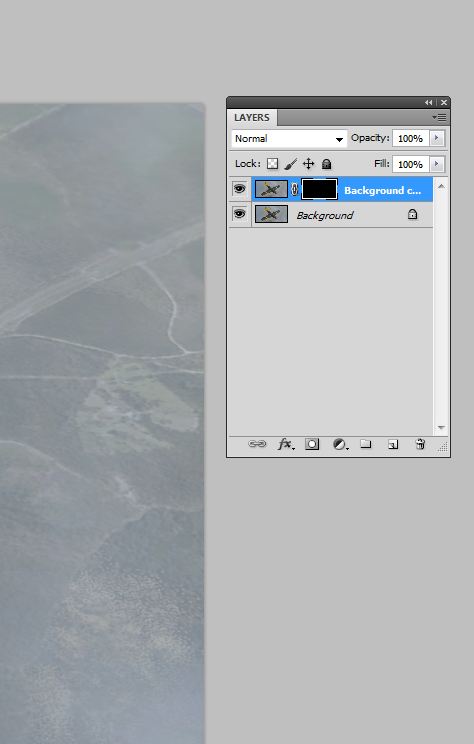The height and width of the screenshot is (744, 474).
Task: Open the Fill slider arrow
Action: tap(437, 164)
